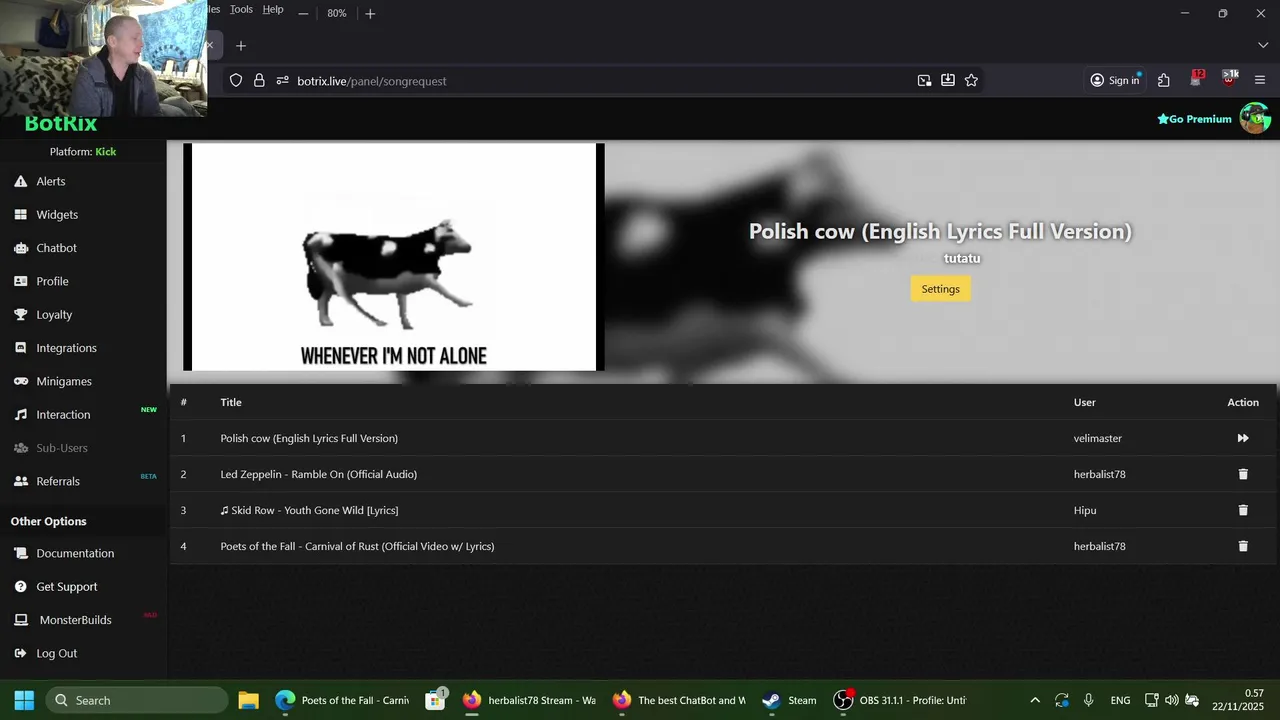Open the Firefox extensions puzzle icon

[1164, 81]
